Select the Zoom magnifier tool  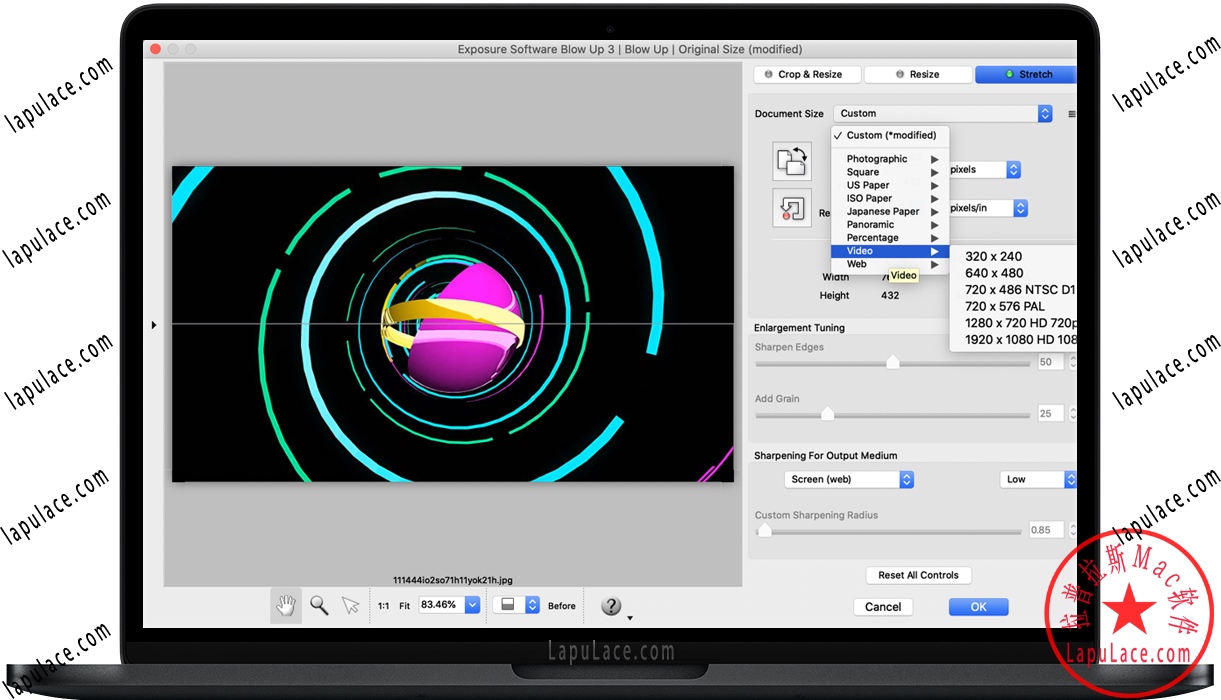(x=319, y=605)
